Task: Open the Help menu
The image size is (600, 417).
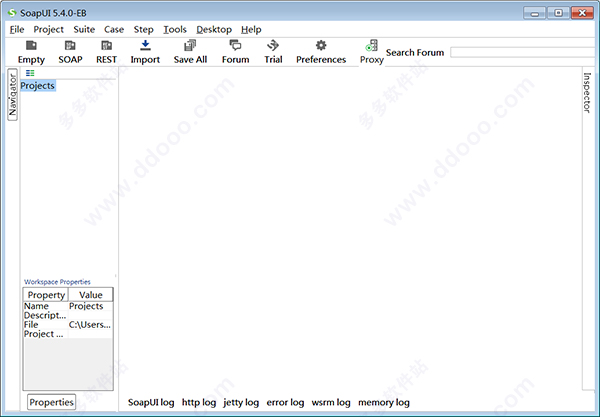Action: [x=251, y=29]
